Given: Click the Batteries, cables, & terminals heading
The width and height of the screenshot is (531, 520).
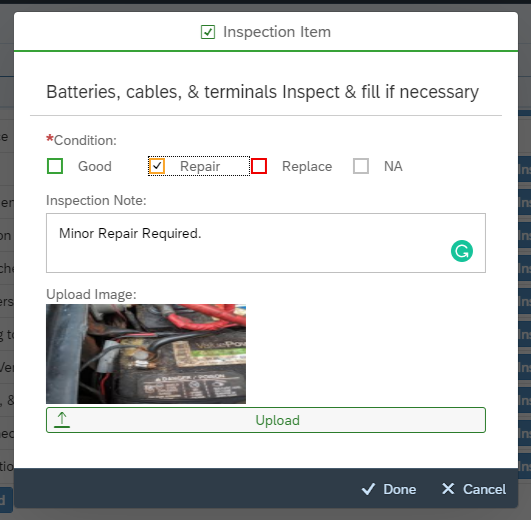Looking at the screenshot, I should pos(262,92).
